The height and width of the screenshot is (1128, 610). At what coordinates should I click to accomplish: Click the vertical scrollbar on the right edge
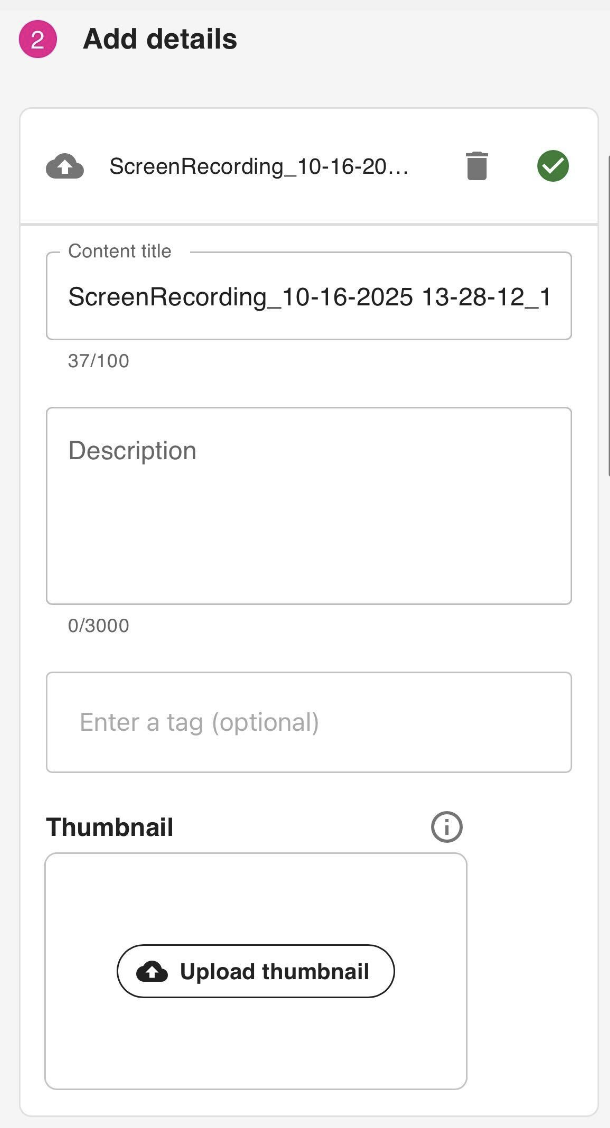click(607, 310)
